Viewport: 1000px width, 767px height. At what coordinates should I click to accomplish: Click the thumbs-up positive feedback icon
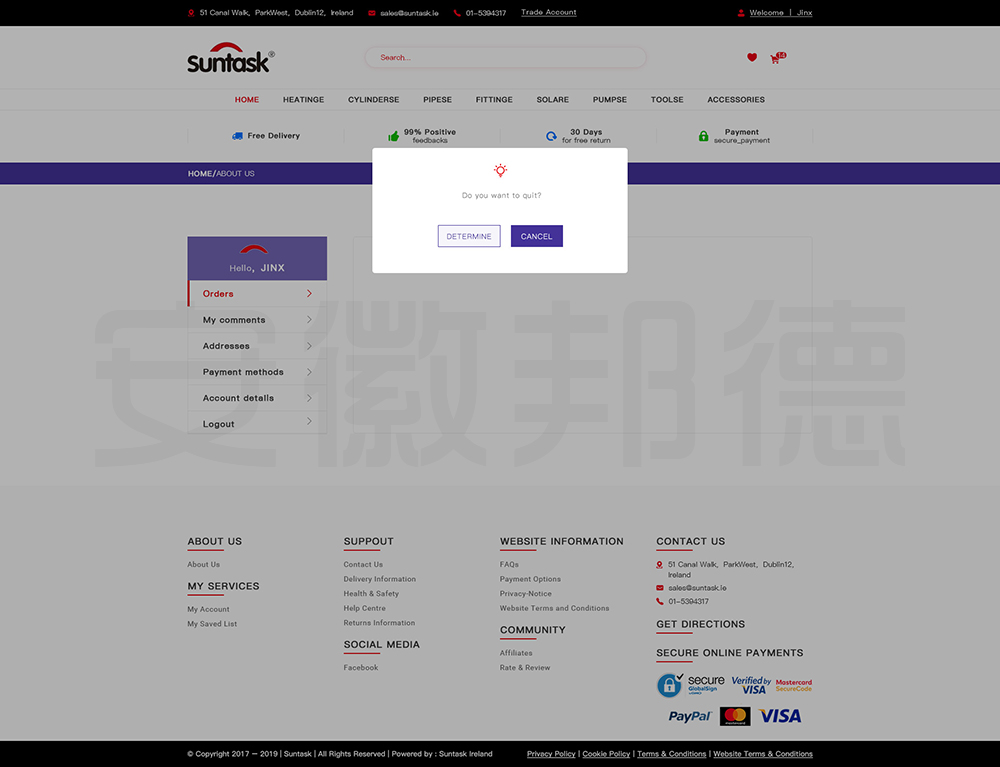pyautogui.click(x=393, y=136)
